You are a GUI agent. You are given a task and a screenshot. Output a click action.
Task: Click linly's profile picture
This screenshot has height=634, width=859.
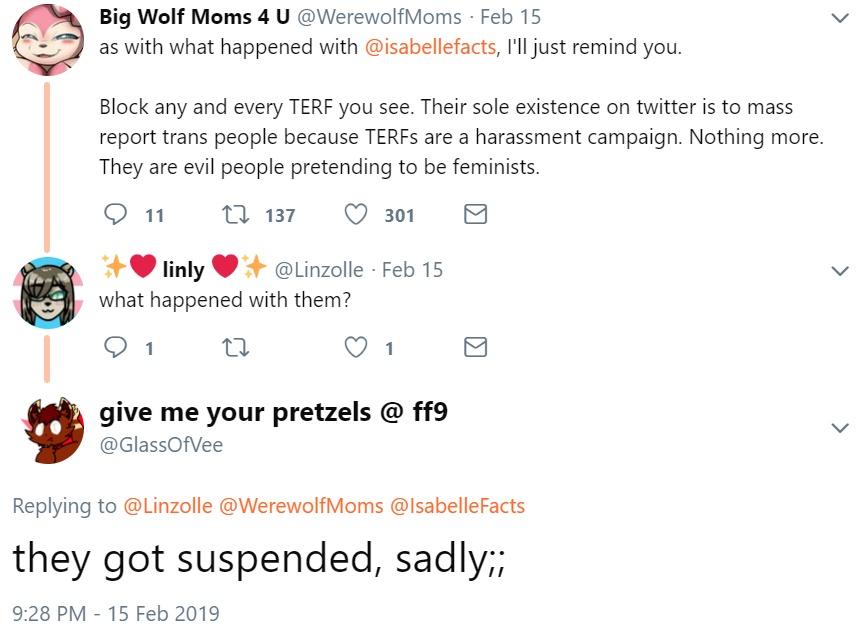[48, 292]
